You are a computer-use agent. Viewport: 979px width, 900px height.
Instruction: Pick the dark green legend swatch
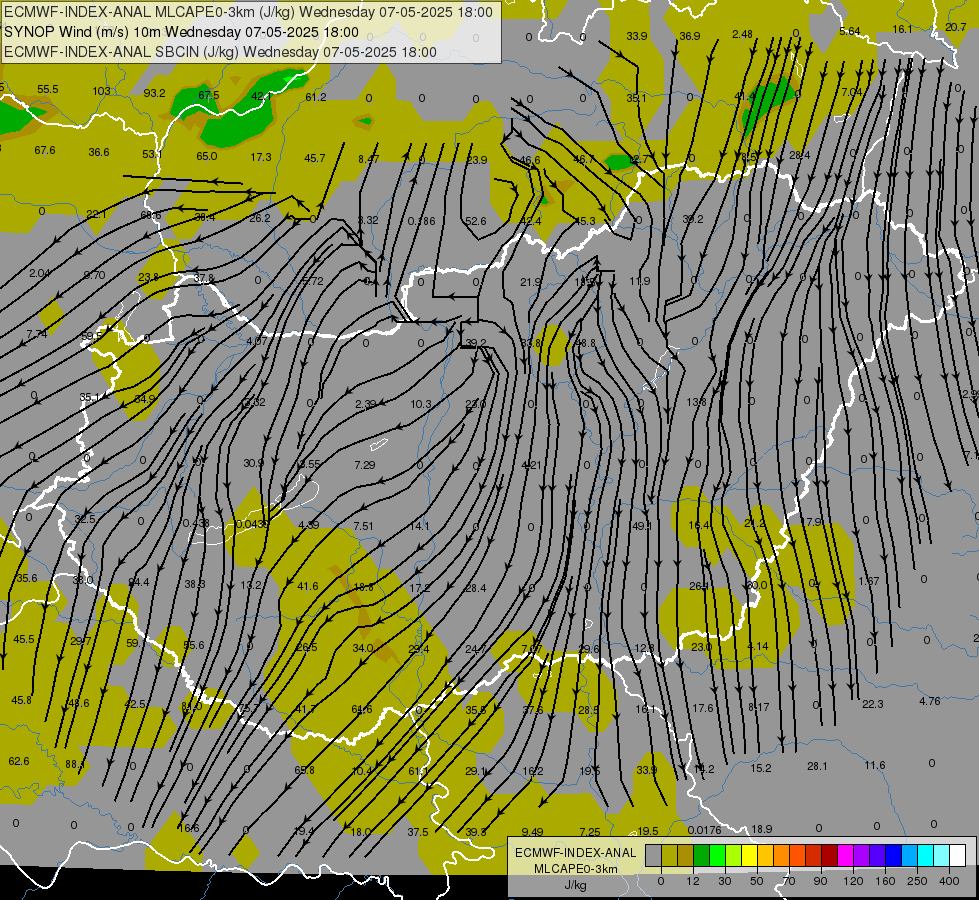coord(701,855)
